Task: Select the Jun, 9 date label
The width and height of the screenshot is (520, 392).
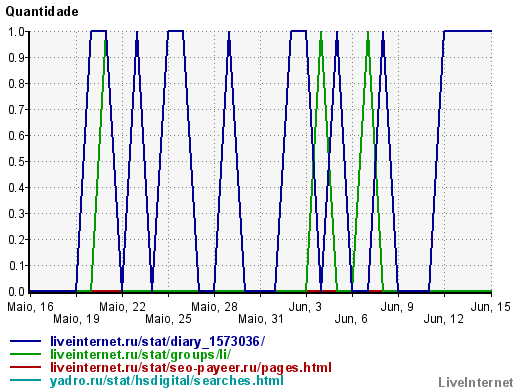Action: pos(397,307)
